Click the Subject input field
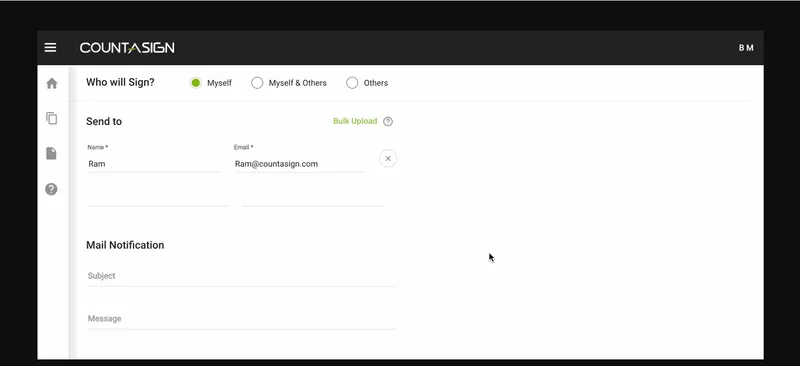The width and height of the screenshot is (800, 366). click(242, 276)
